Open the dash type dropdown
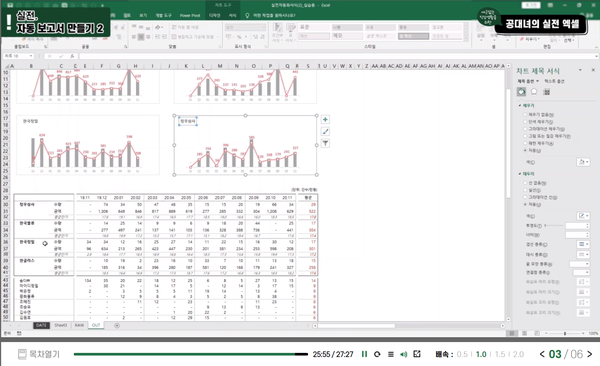Screen dimensions: 600x366 pyautogui.click(x=583, y=255)
